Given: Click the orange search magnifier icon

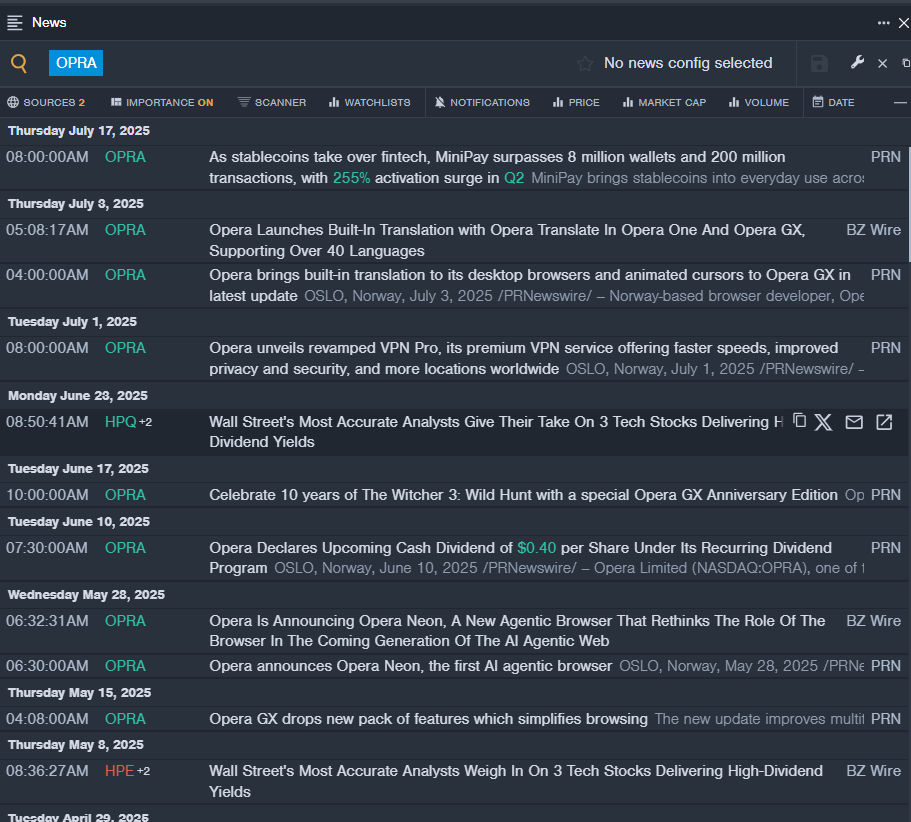Looking at the screenshot, I should coord(19,63).
